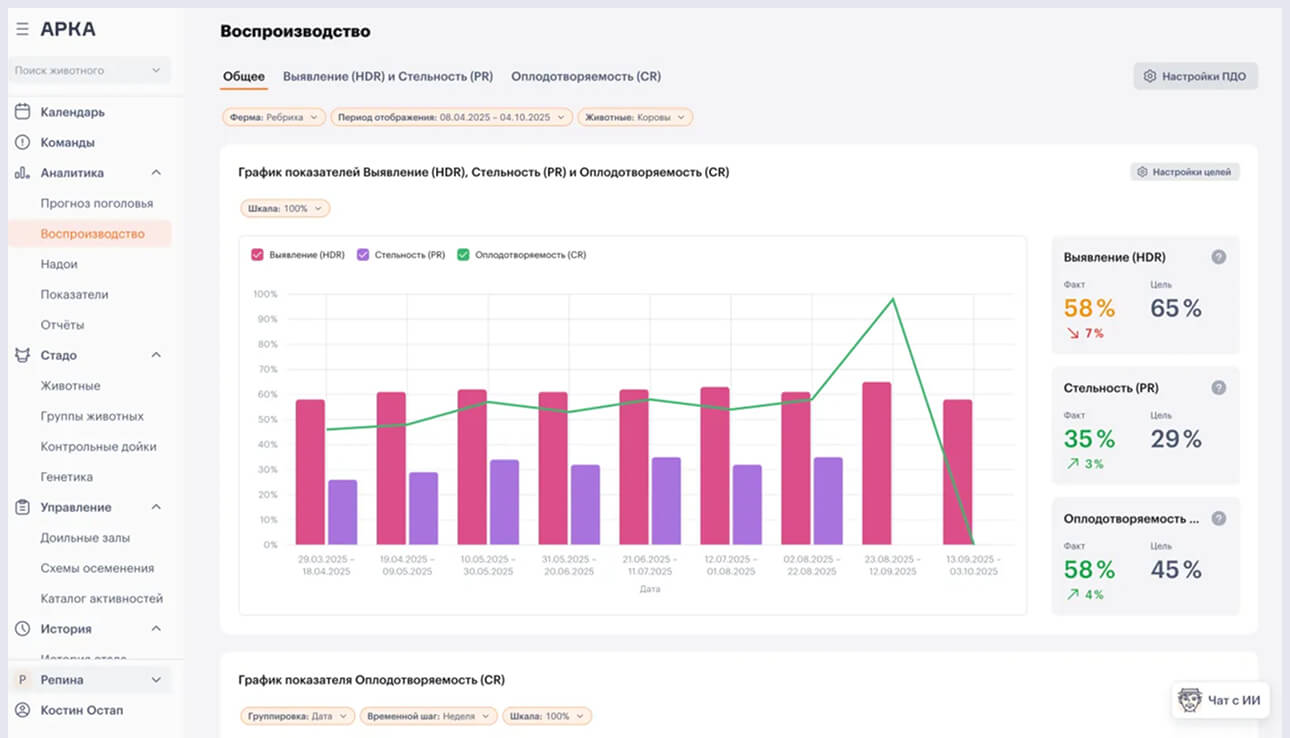Open the Оплодотворяемость (CR) tab
Screen dimensions: 1290x738
pos(585,76)
